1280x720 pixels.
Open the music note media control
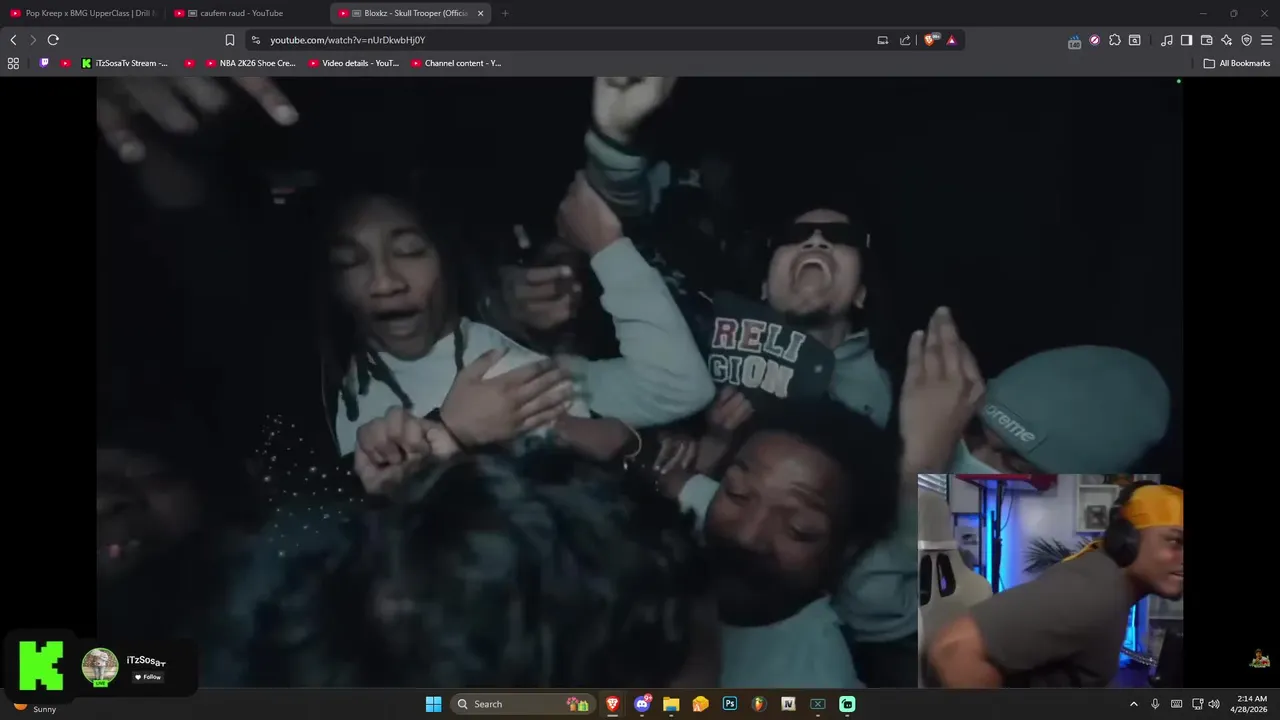click(1166, 40)
